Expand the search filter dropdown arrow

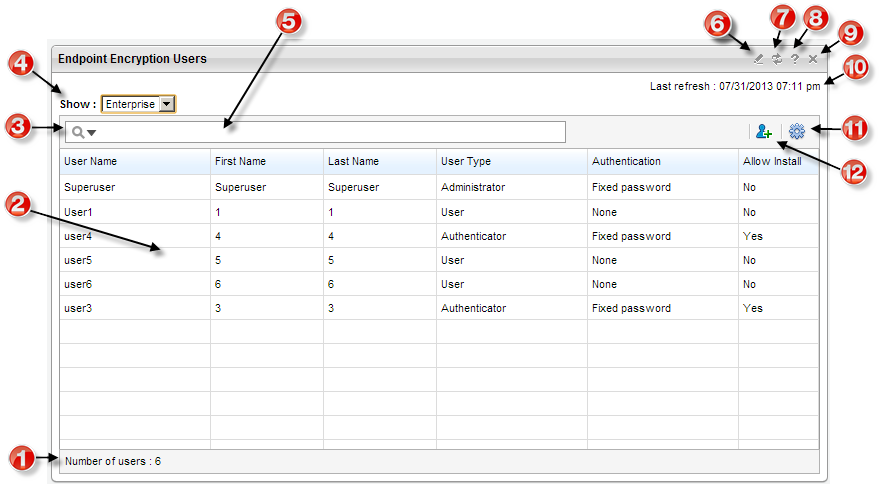[91, 133]
